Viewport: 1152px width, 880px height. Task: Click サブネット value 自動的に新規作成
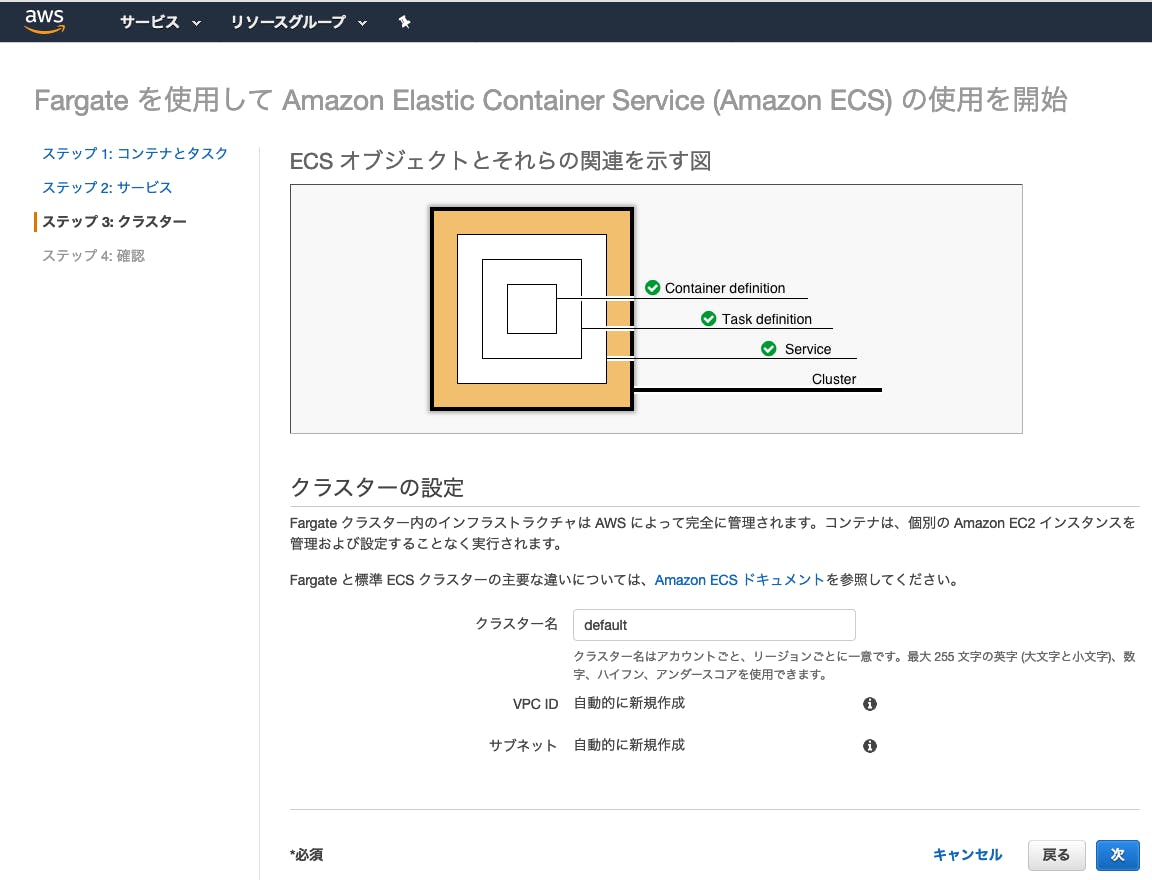point(629,745)
